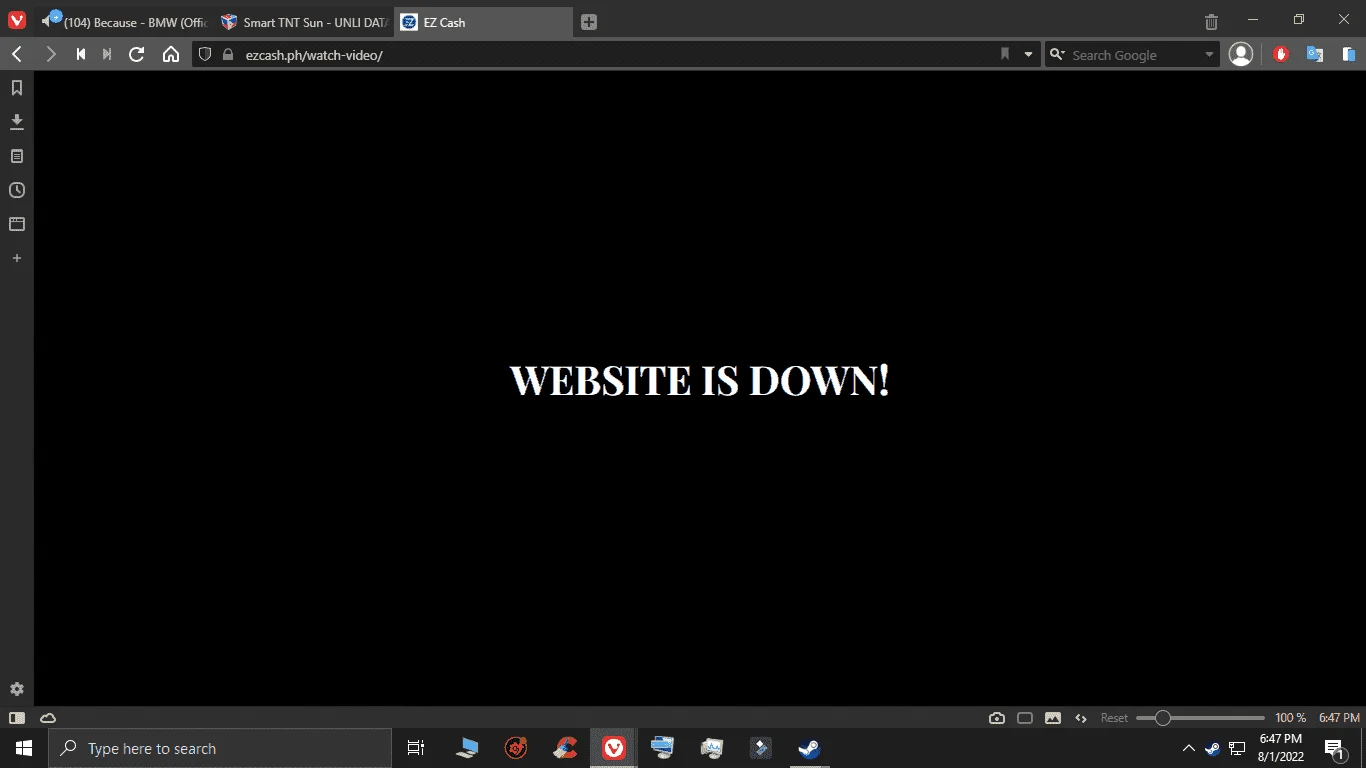Open the History panel
Image resolution: width=1366 pixels, height=768 pixels.
[17, 190]
